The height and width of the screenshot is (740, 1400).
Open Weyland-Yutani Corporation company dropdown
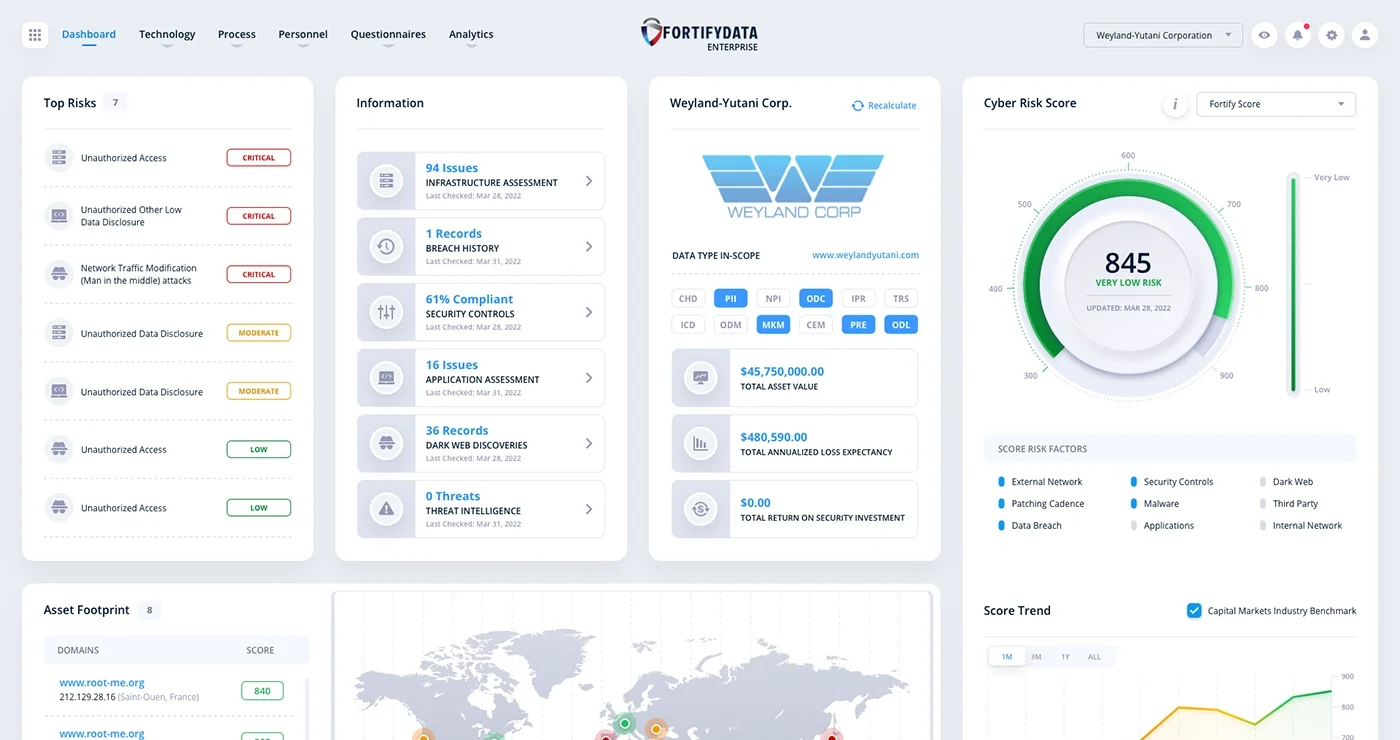pos(1163,35)
